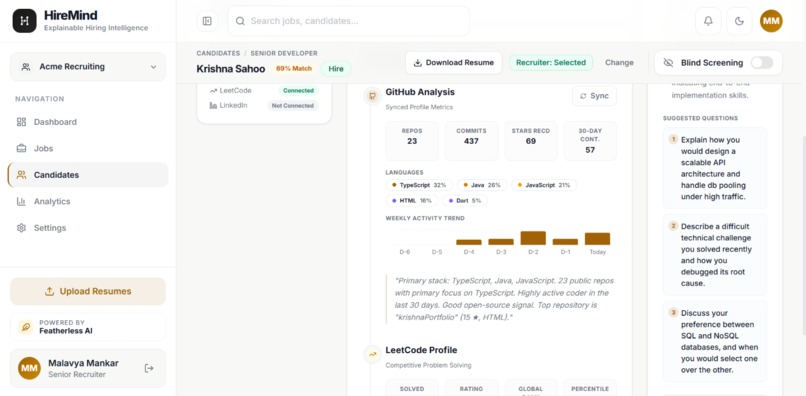
Task: Open the MM avatar in top bar
Action: point(771,21)
